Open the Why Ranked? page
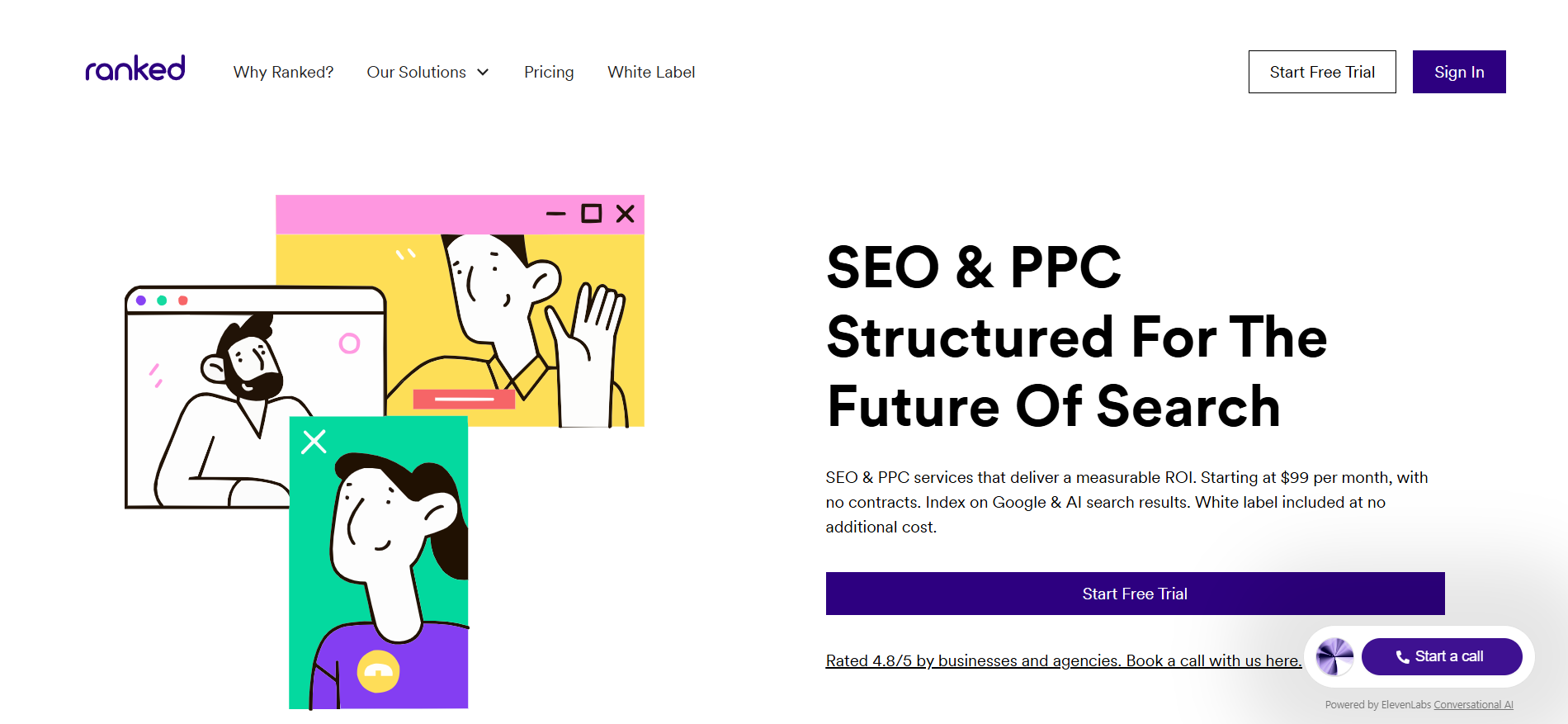 pos(283,73)
